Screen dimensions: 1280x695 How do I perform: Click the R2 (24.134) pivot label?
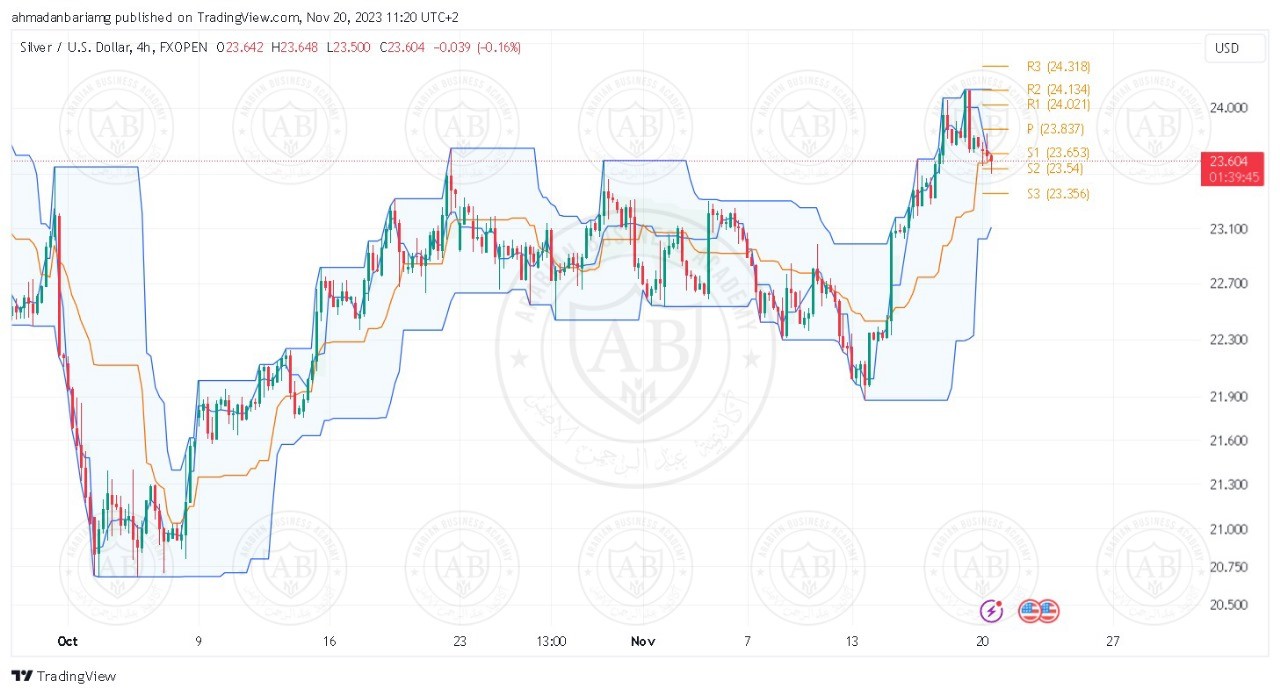pyautogui.click(x=1058, y=89)
